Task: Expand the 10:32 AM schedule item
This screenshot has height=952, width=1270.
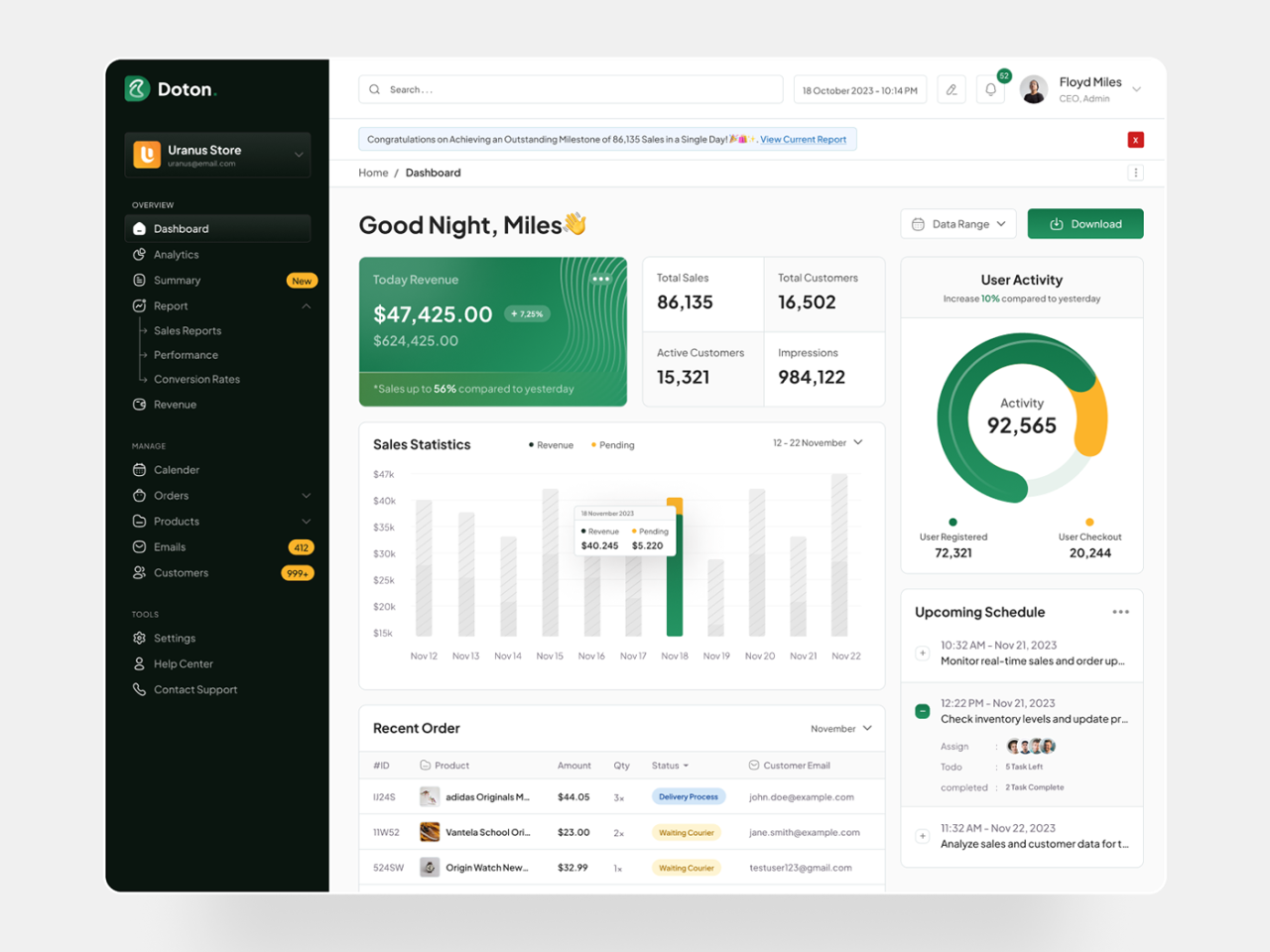Action: [922, 654]
